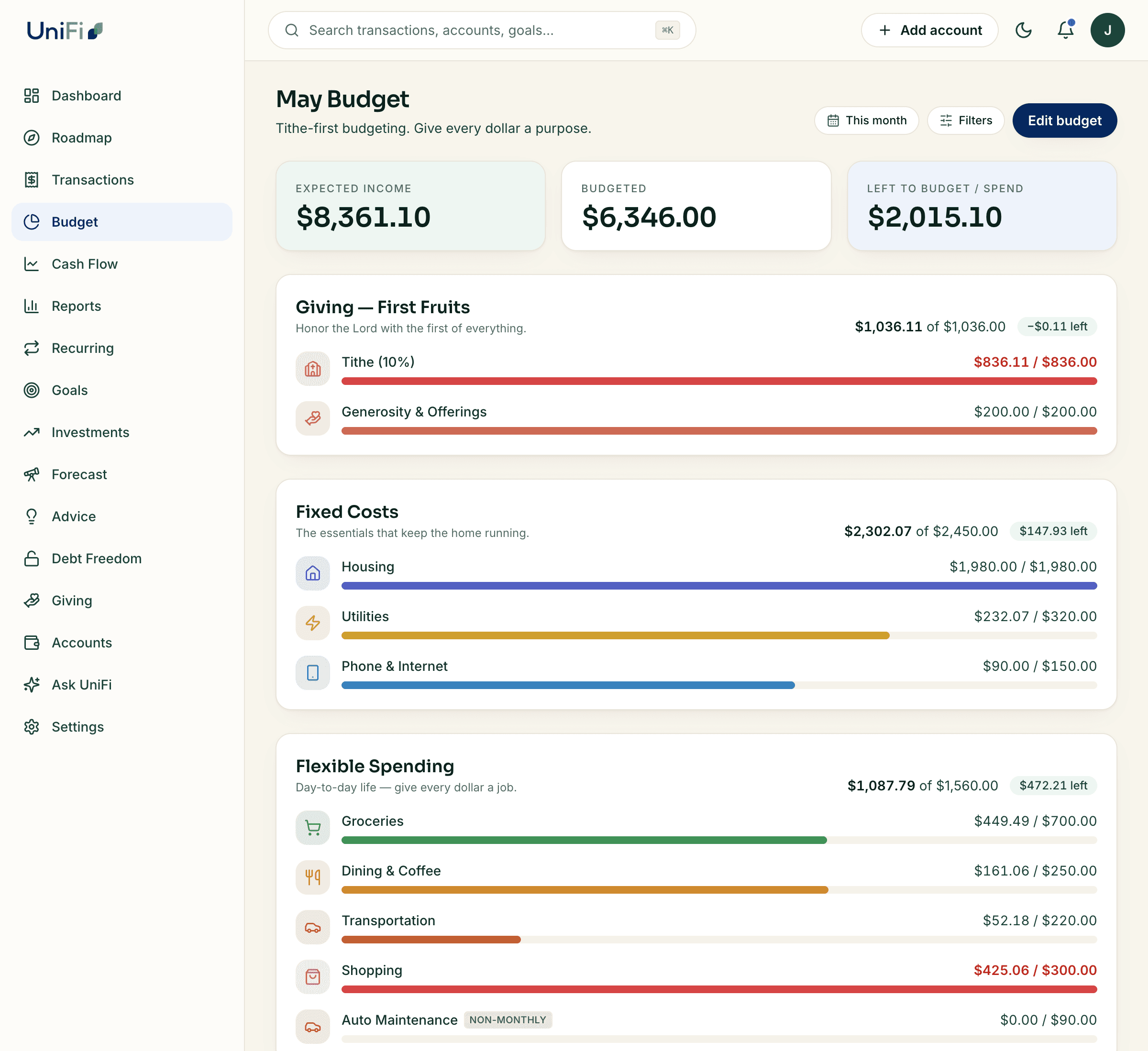Click the Housing home icon
1148x1051 pixels.
(x=313, y=573)
